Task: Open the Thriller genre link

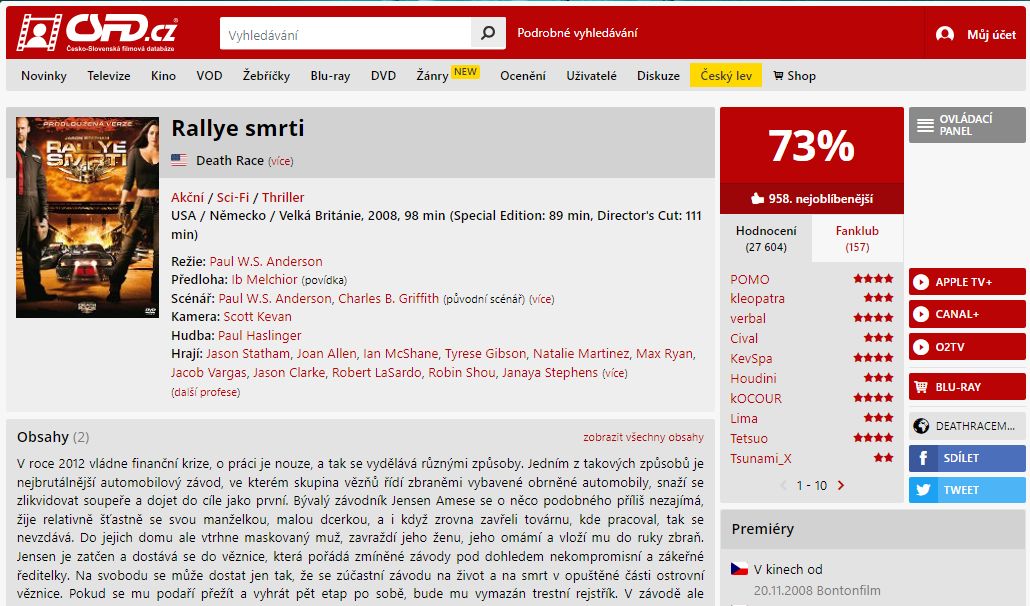Action: tap(283, 197)
